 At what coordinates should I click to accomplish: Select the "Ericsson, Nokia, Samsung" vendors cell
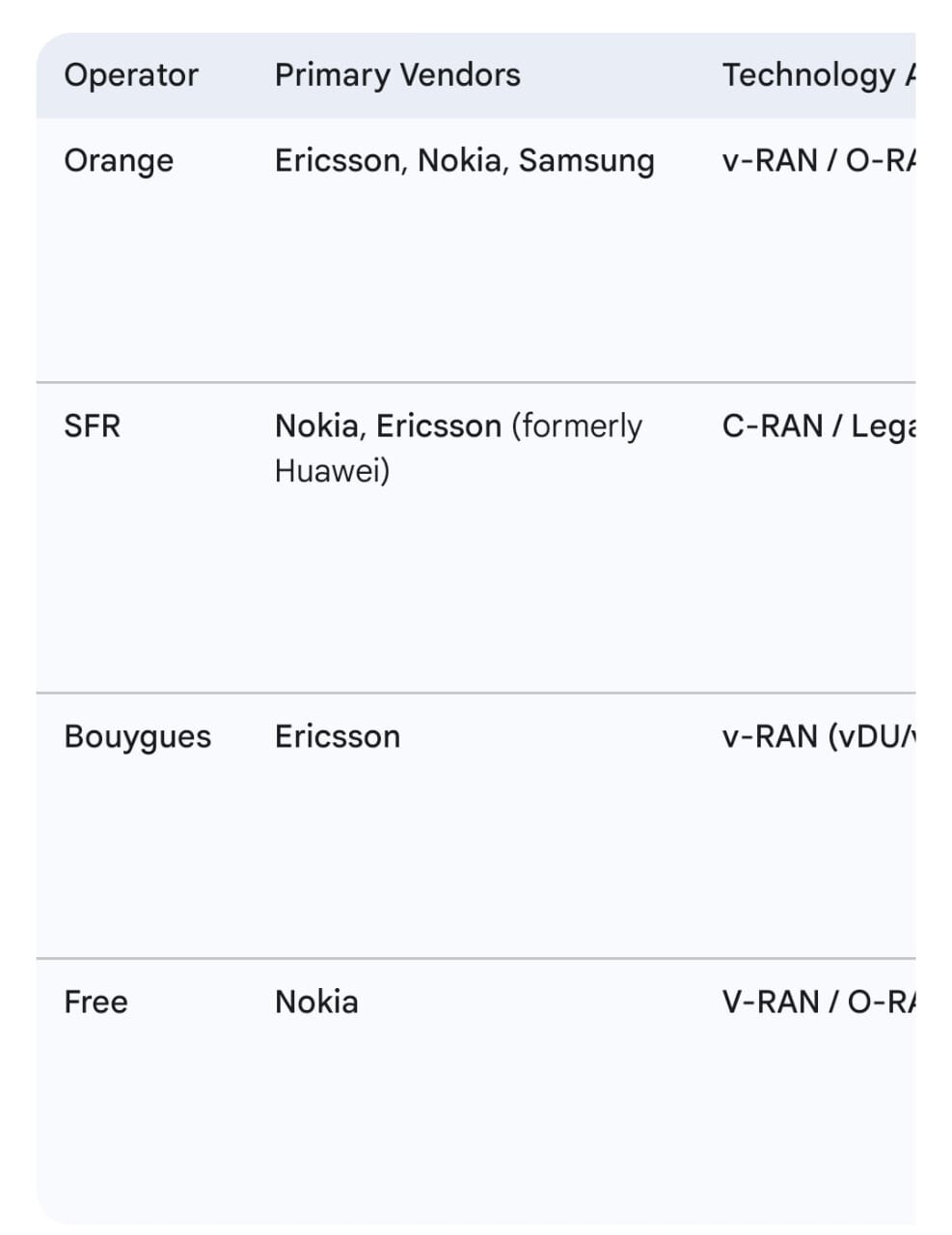coord(464,160)
